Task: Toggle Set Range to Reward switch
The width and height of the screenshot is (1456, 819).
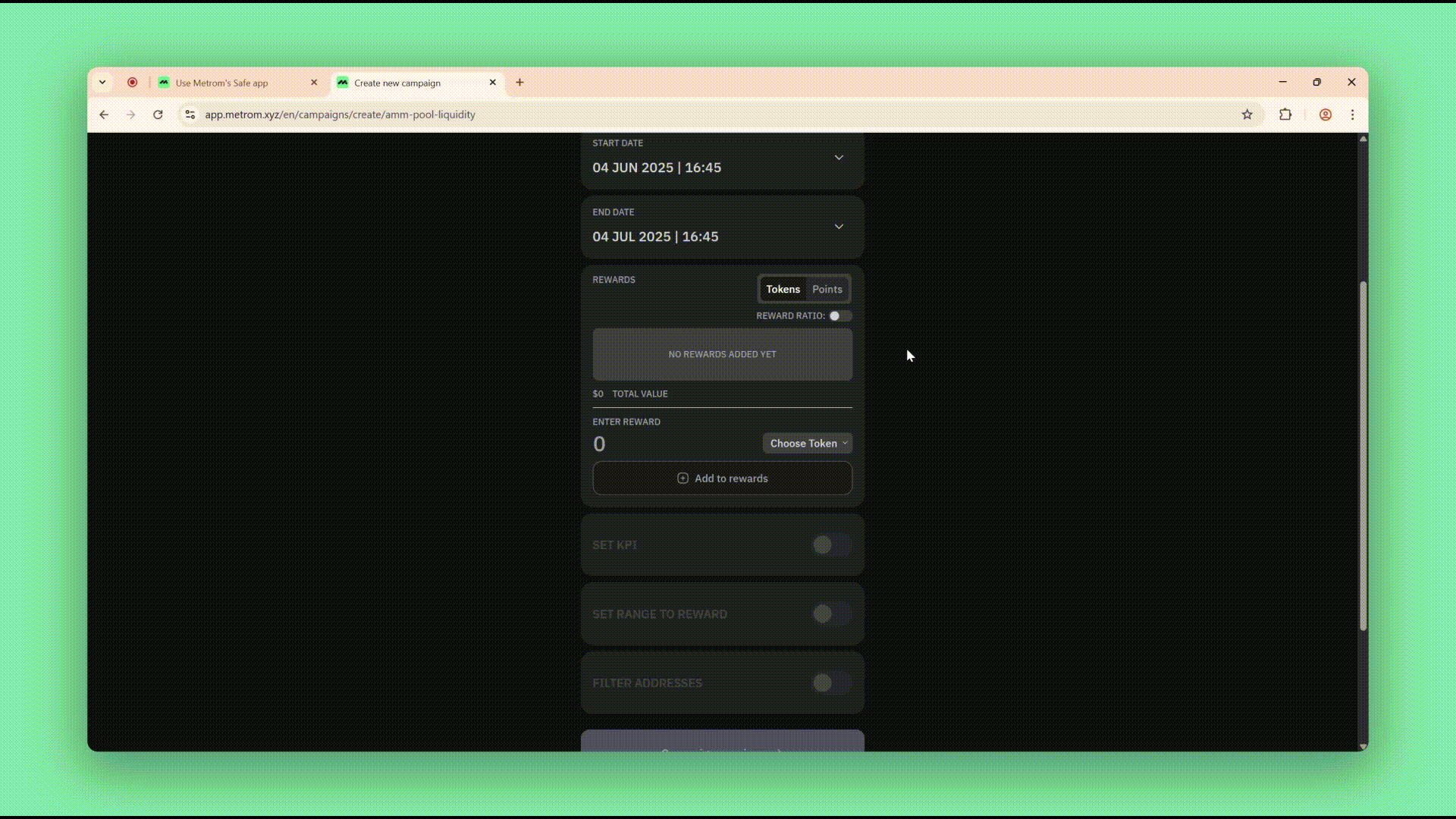Action: click(x=832, y=614)
